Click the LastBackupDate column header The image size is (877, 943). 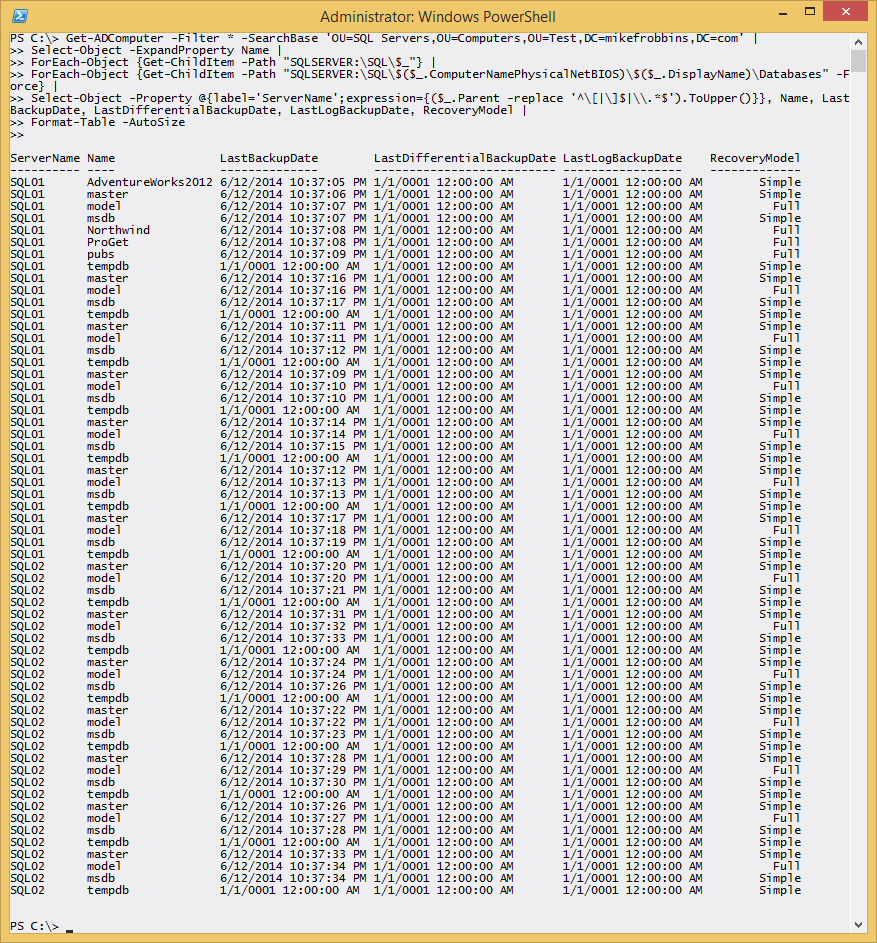(269, 158)
